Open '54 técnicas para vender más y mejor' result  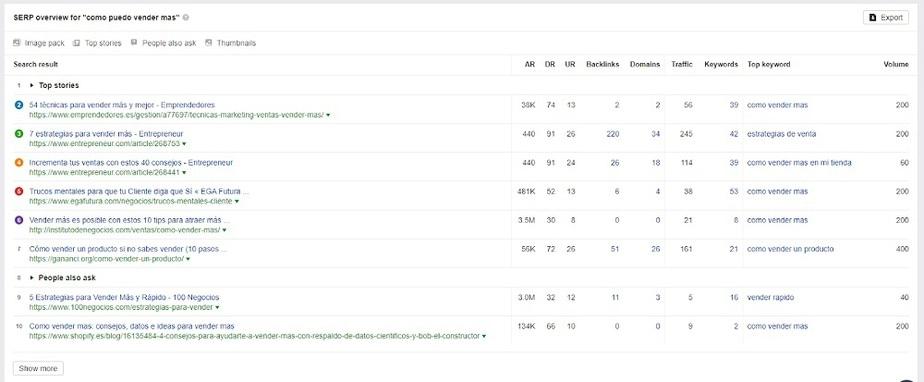tap(122, 105)
